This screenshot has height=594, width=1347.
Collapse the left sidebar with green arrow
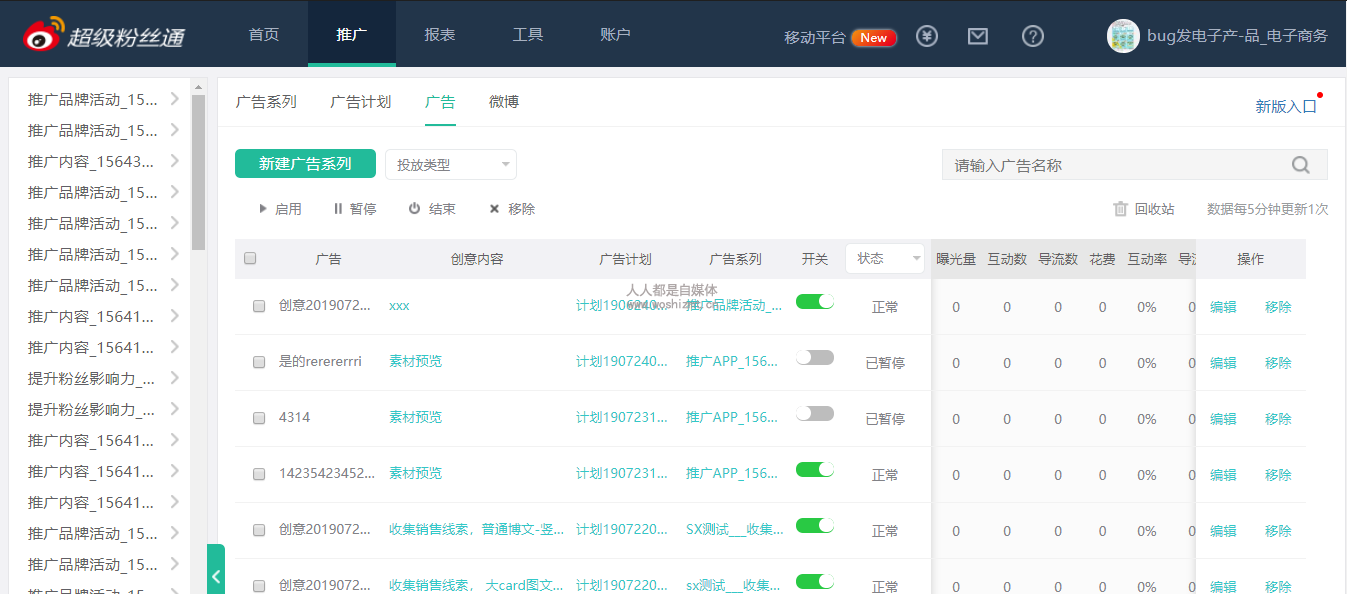[216, 576]
